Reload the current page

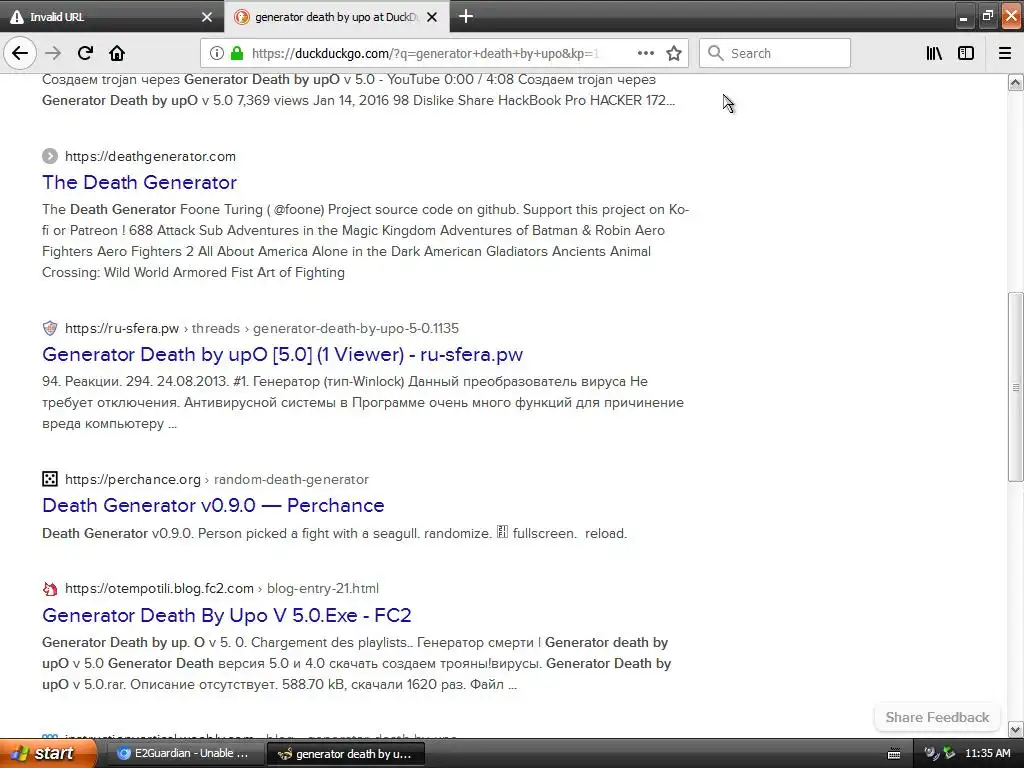[85, 53]
